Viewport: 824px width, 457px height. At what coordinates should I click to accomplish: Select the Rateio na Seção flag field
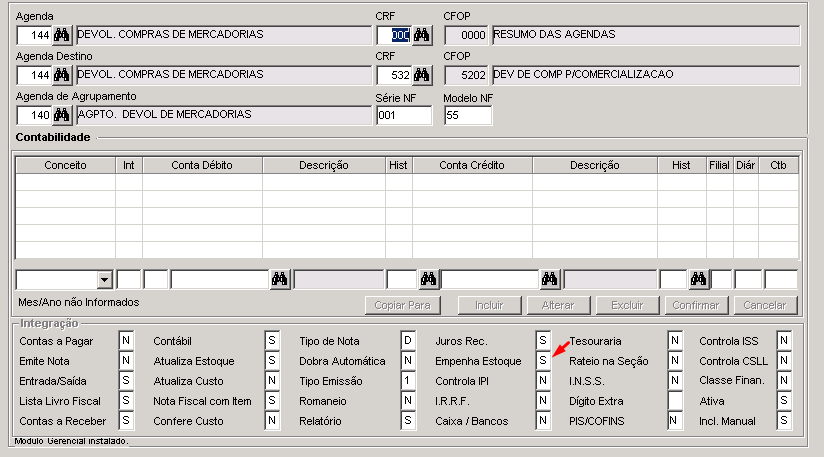pos(675,360)
